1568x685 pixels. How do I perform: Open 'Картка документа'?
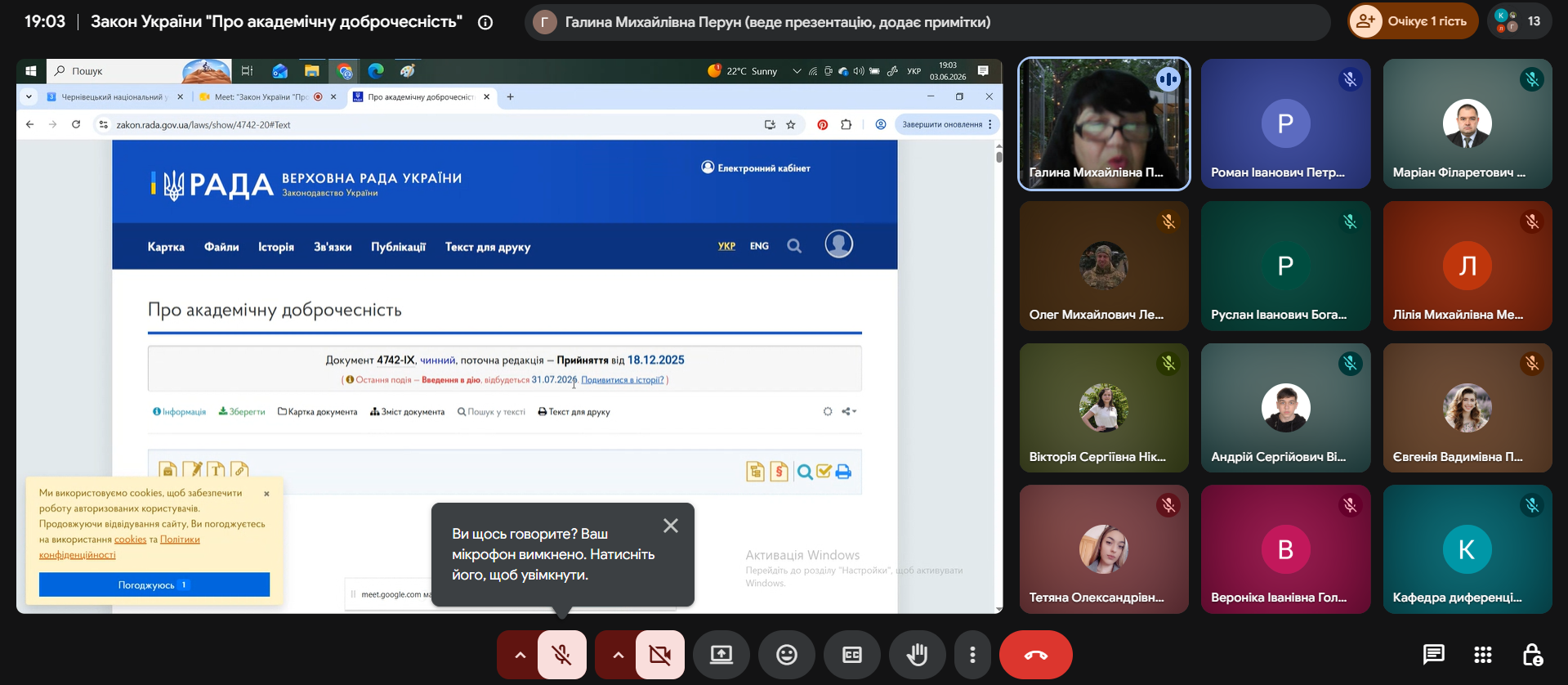(318, 412)
